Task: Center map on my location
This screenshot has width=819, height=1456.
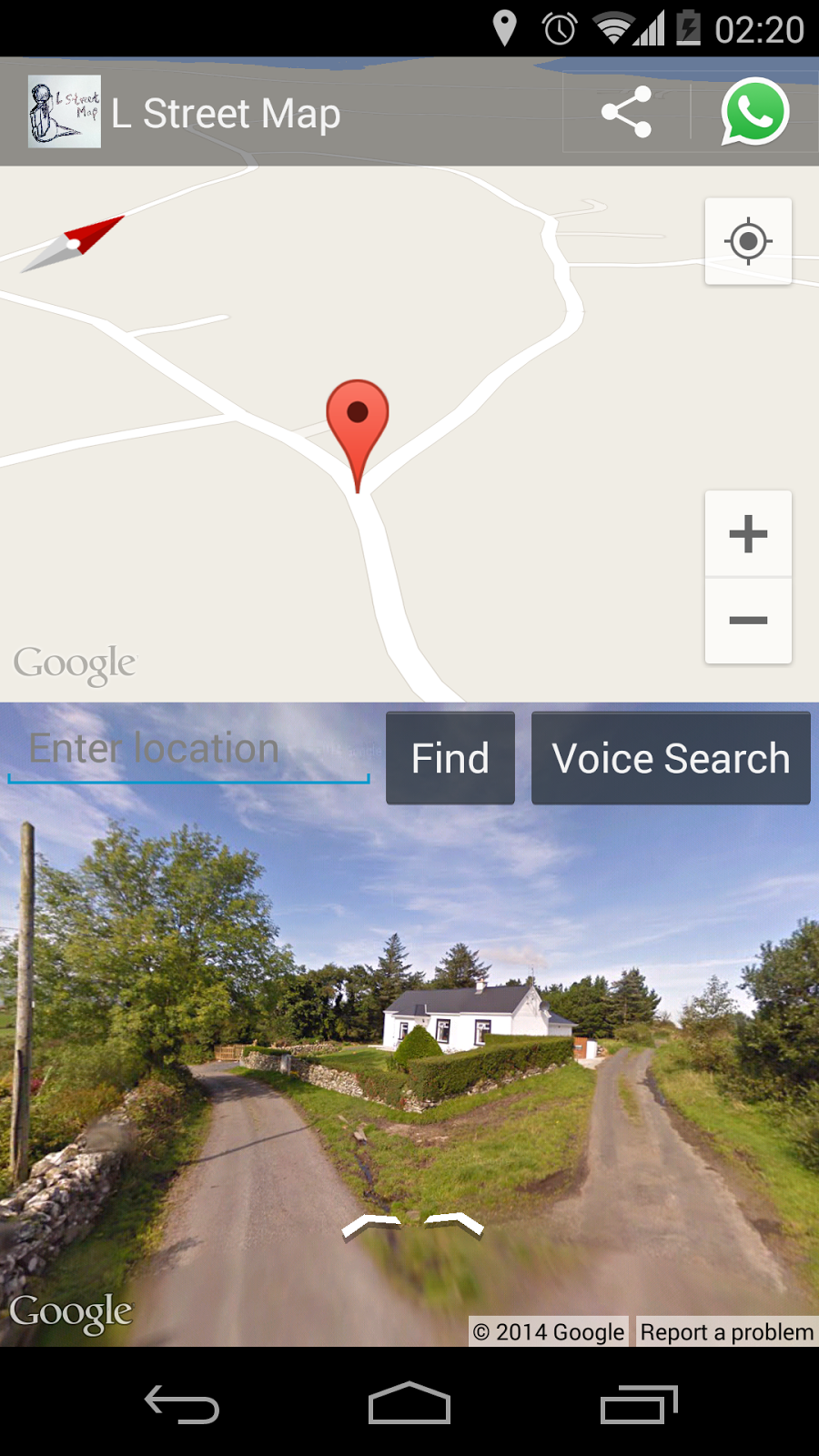Action: [748, 241]
